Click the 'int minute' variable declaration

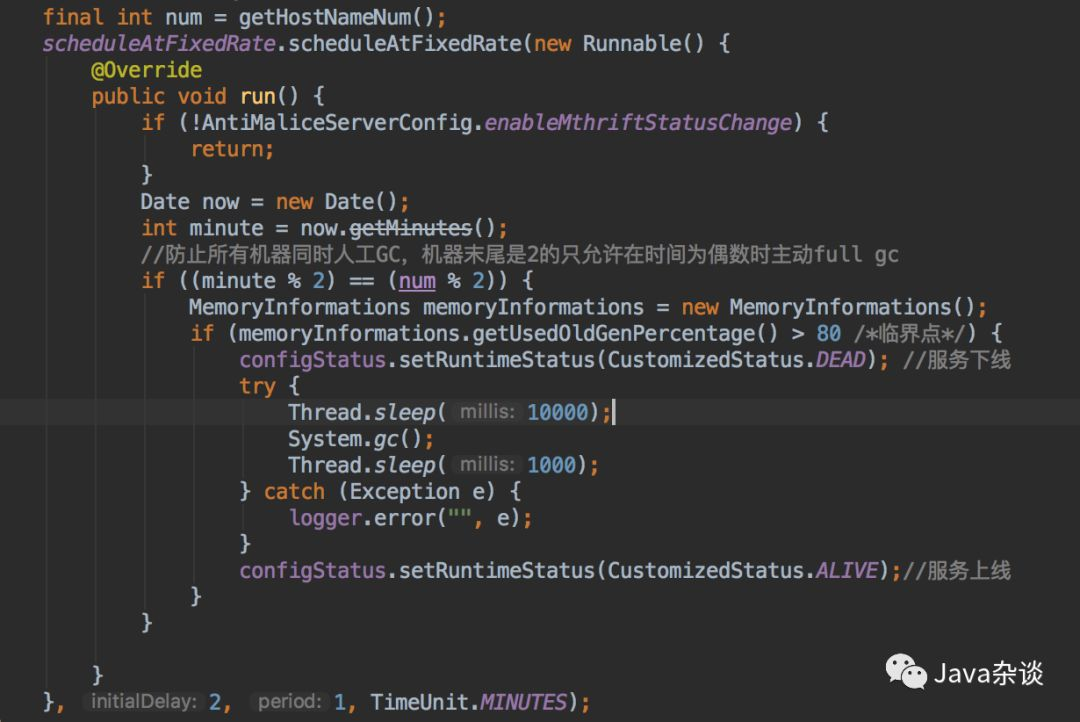tap(202, 228)
